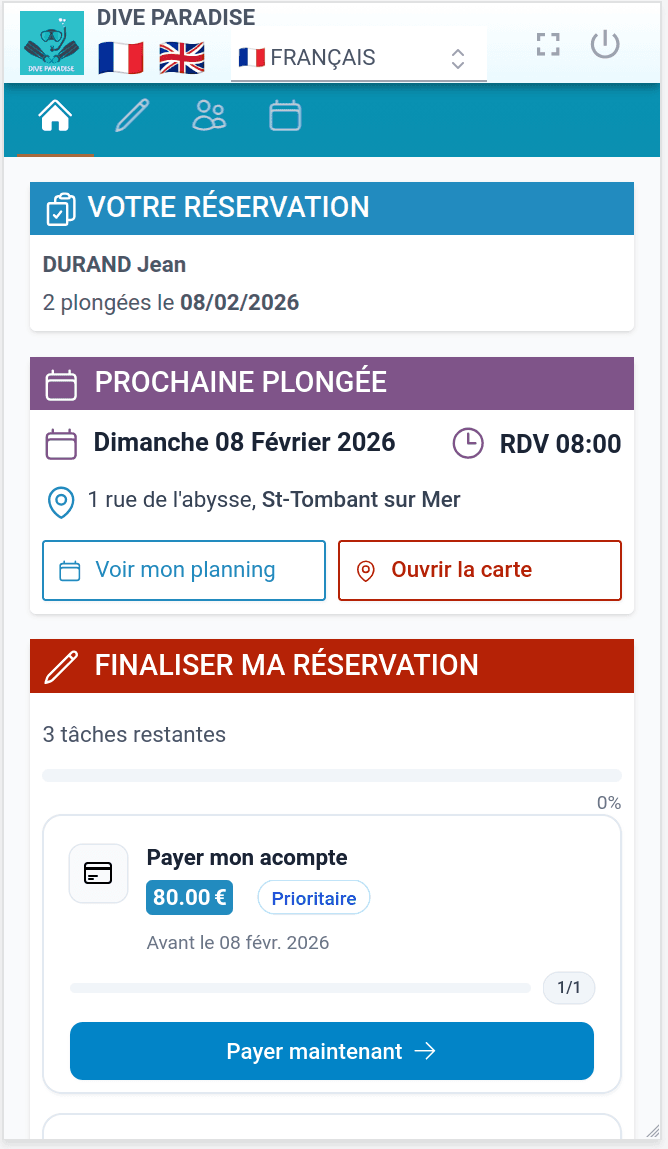This screenshot has width=668, height=1149.
Task: Click the power logout icon
Action: 604,44
